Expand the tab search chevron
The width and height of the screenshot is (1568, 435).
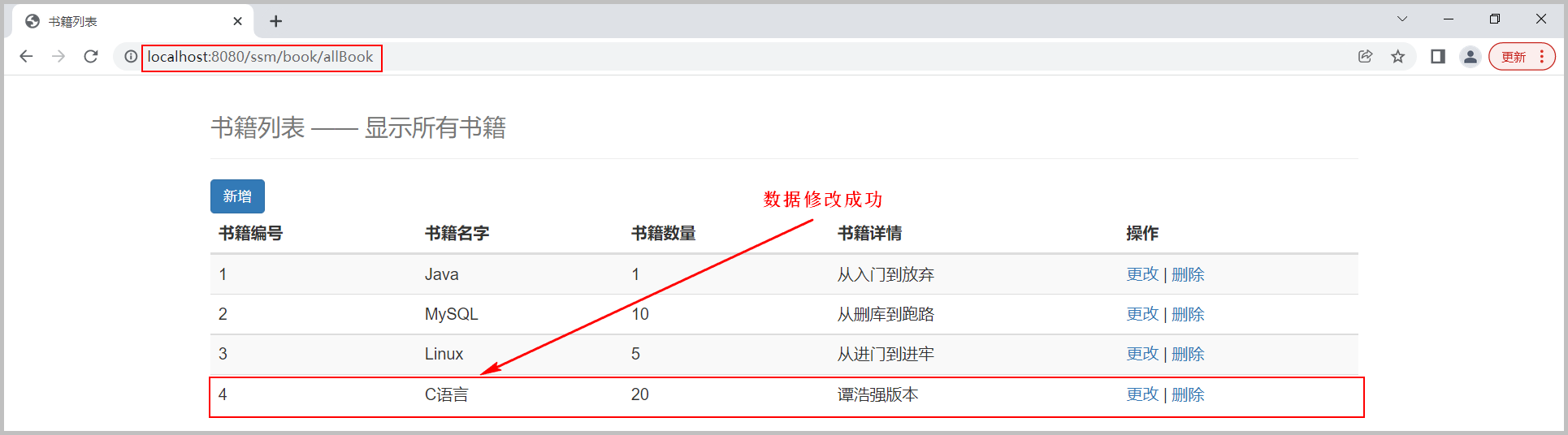1402,19
